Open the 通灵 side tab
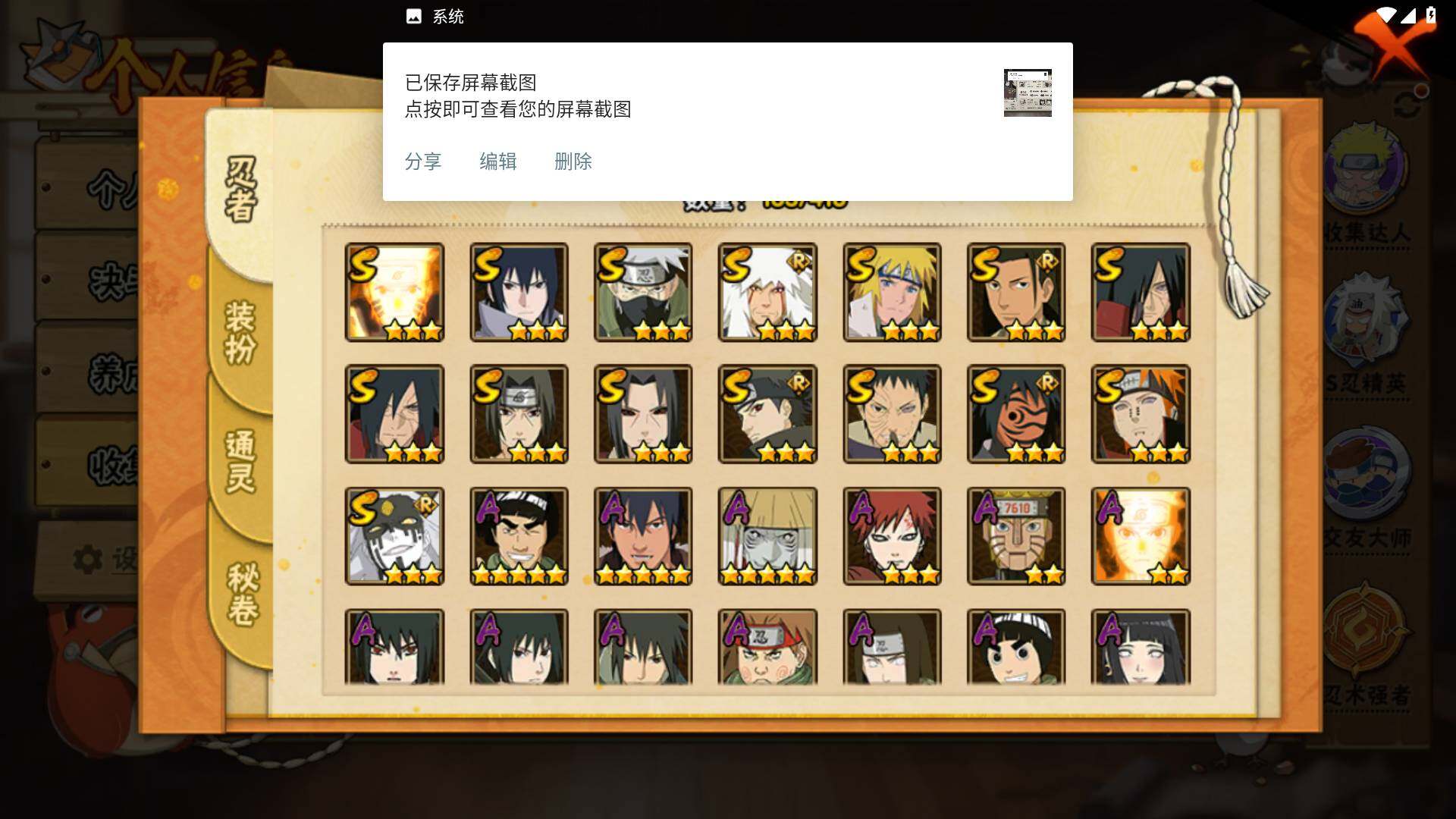Image resolution: width=1456 pixels, height=819 pixels. click(x=240, y=461)
